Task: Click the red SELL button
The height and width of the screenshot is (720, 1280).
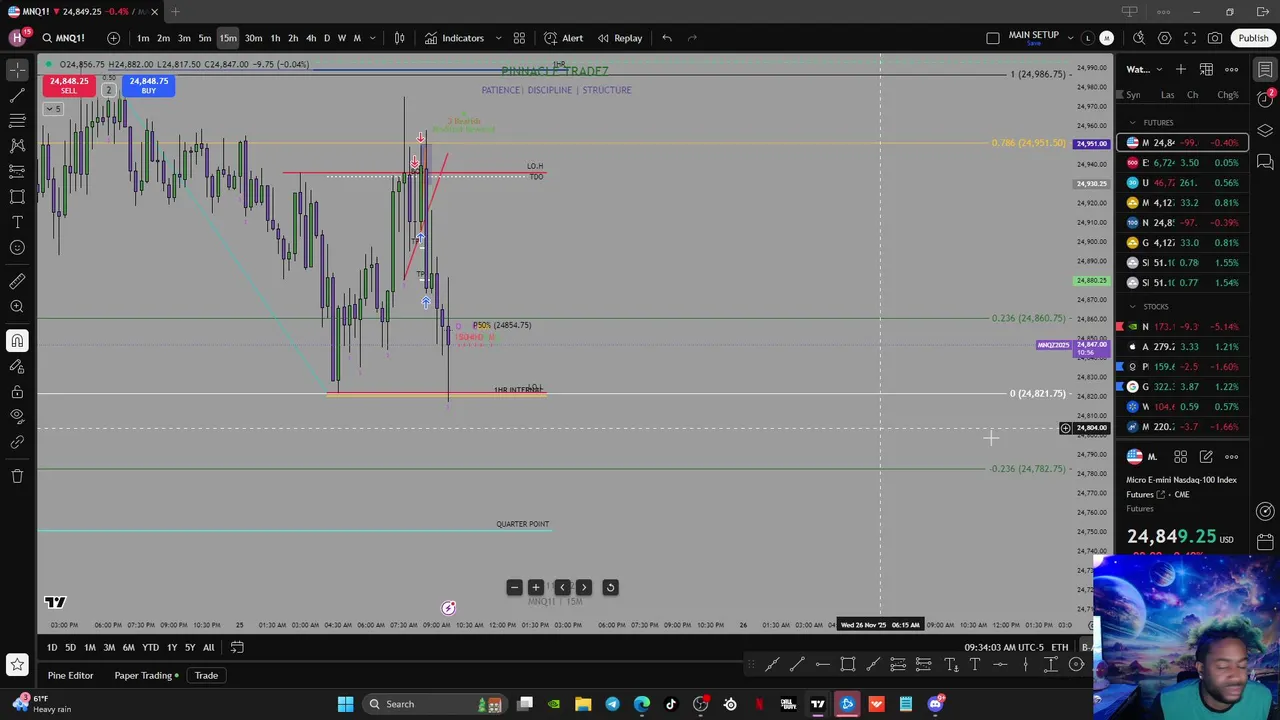Action: tap(69, 86)
